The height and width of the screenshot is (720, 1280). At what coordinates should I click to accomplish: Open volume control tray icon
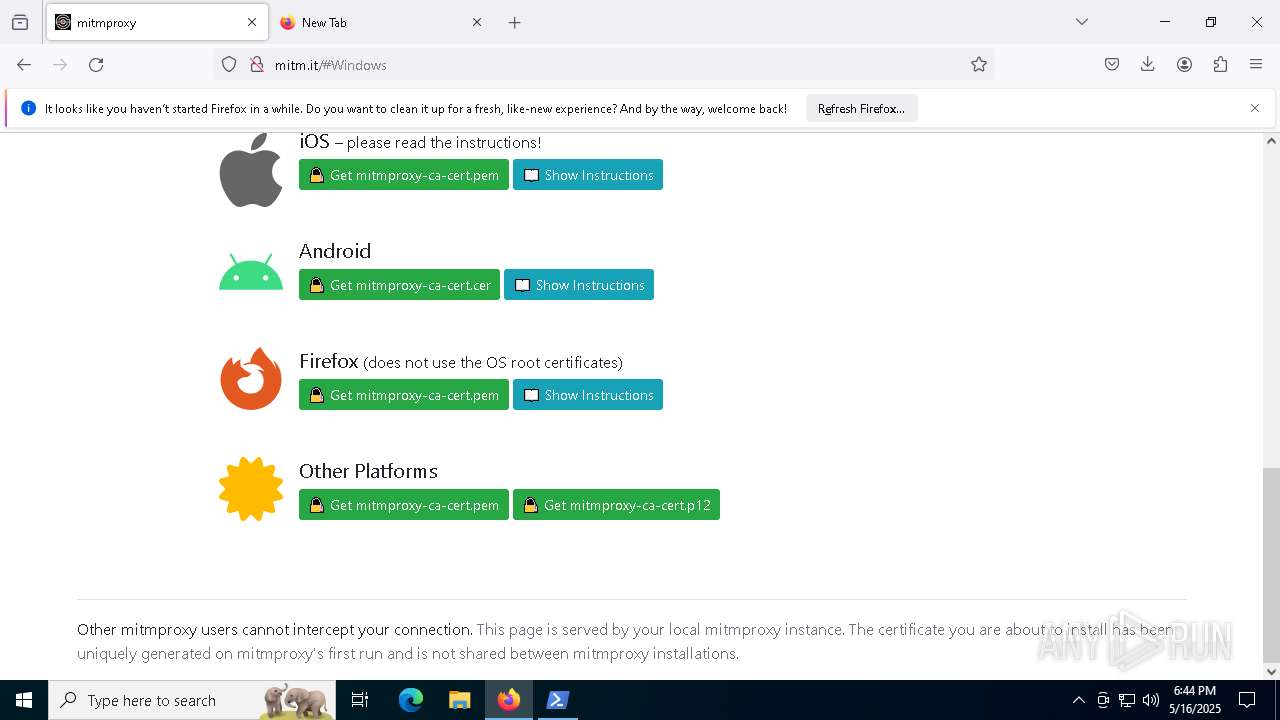[1151, 700]
